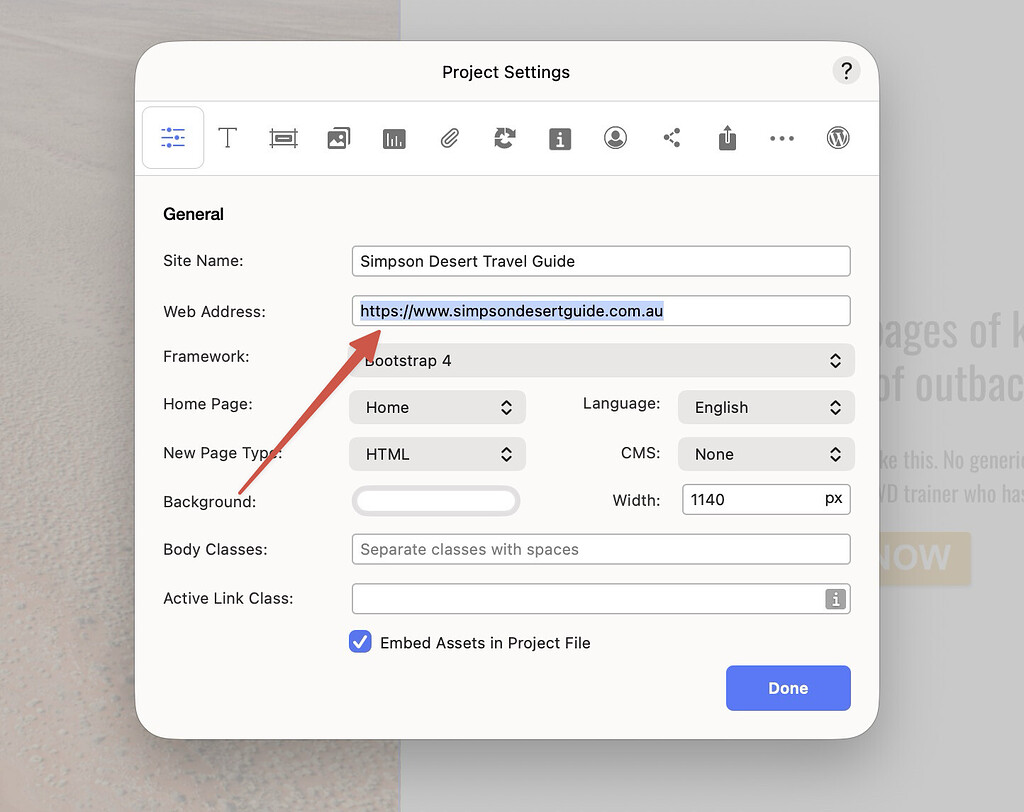1024x812 pixels.
Task: Open the WordPress settings tab
Action: coord(838,138)
